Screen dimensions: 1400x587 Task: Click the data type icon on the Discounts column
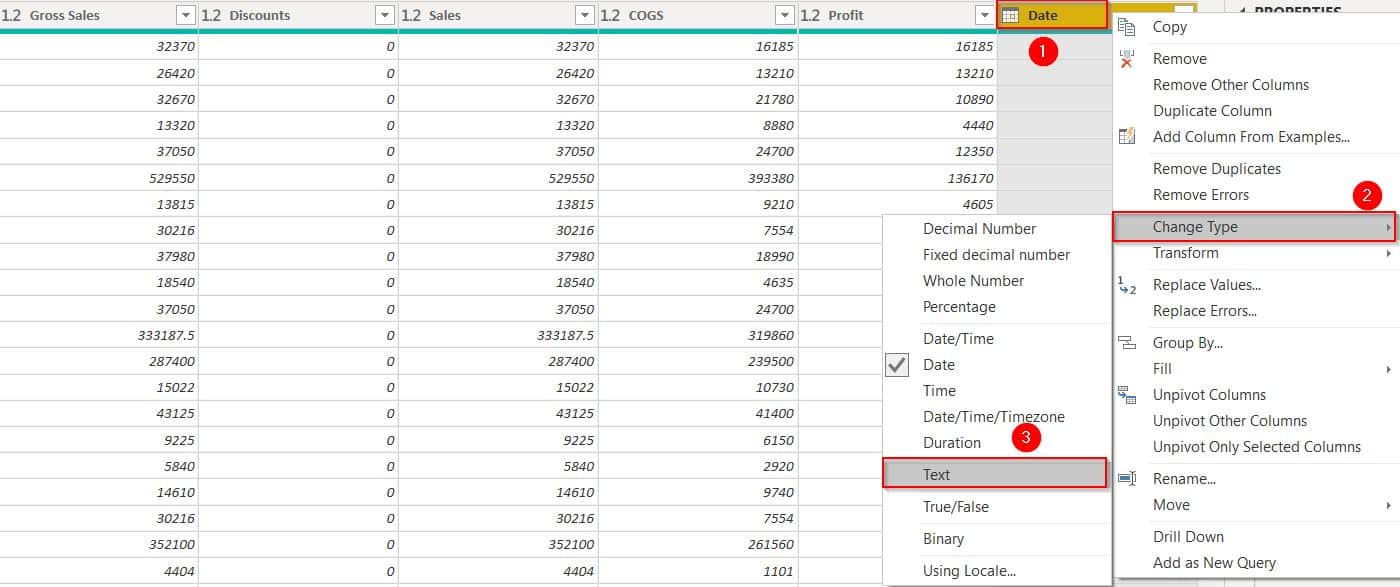pyautogui.click(x=210, y=15)
